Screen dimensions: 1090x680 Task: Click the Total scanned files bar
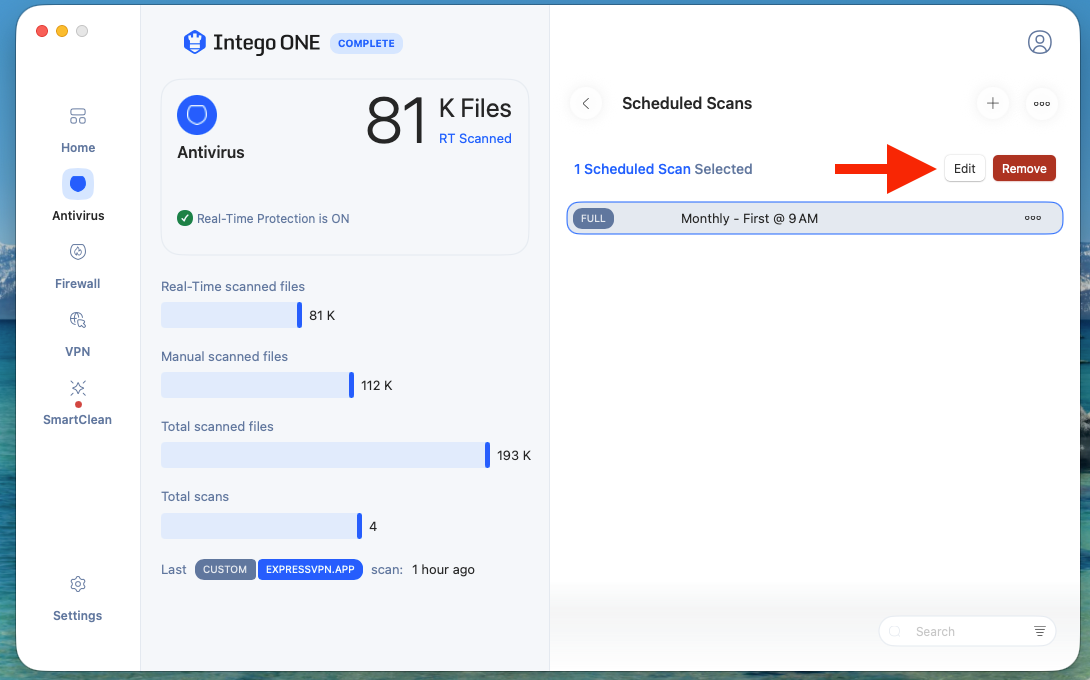pos(325,455)
